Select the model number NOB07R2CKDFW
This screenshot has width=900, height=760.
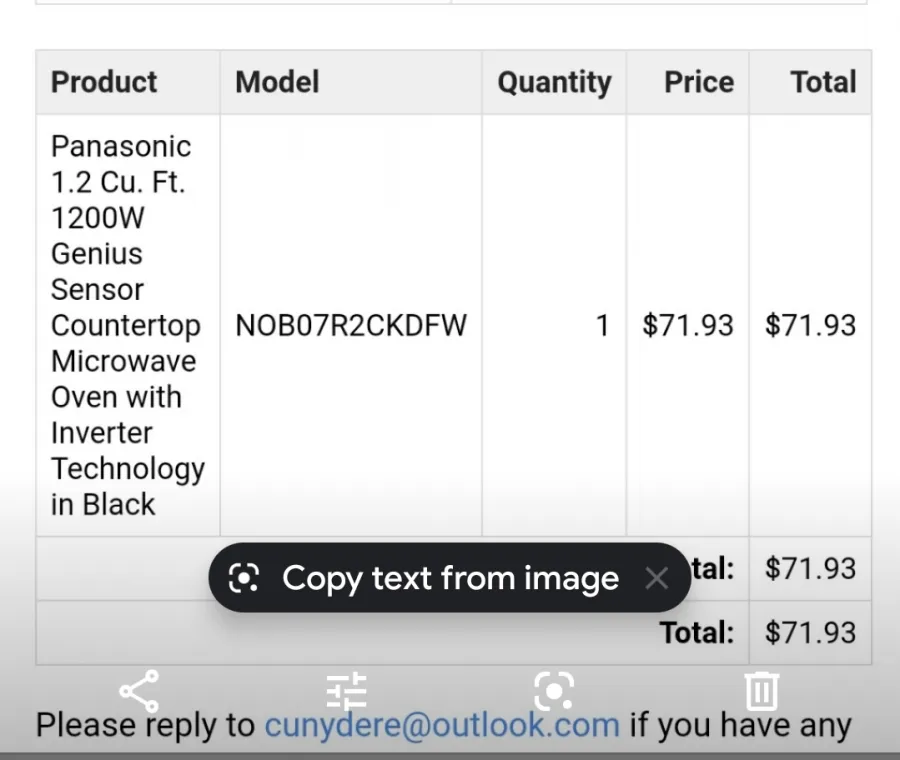(351, 325)
